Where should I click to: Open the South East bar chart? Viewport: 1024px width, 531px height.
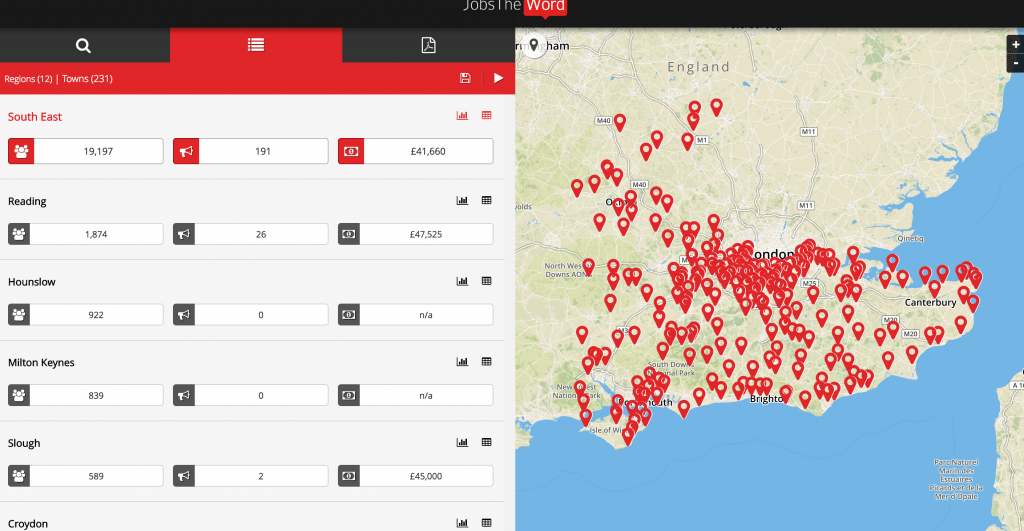462,116
